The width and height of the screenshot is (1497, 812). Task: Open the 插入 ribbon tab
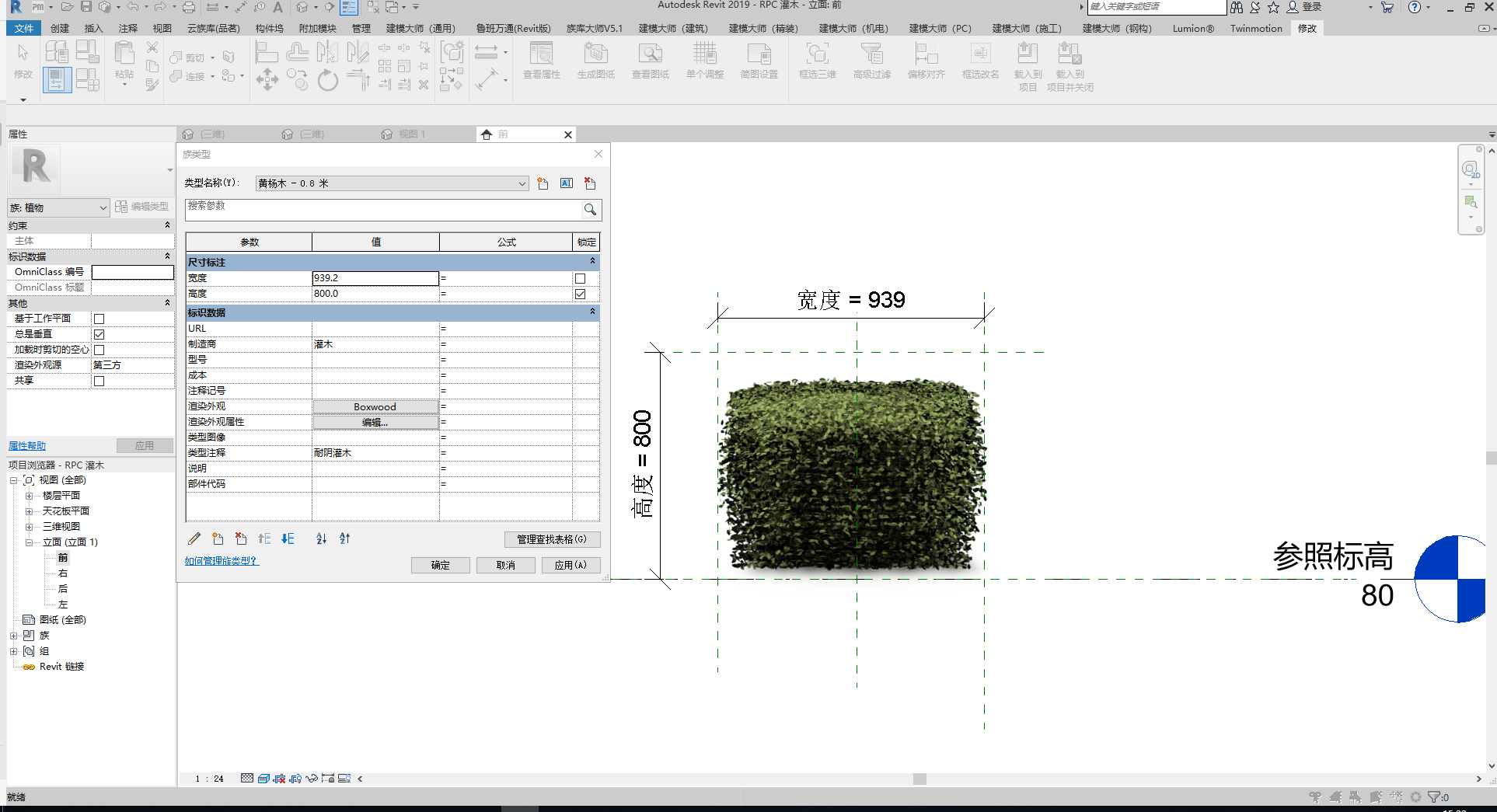click(x=93, y=28)
